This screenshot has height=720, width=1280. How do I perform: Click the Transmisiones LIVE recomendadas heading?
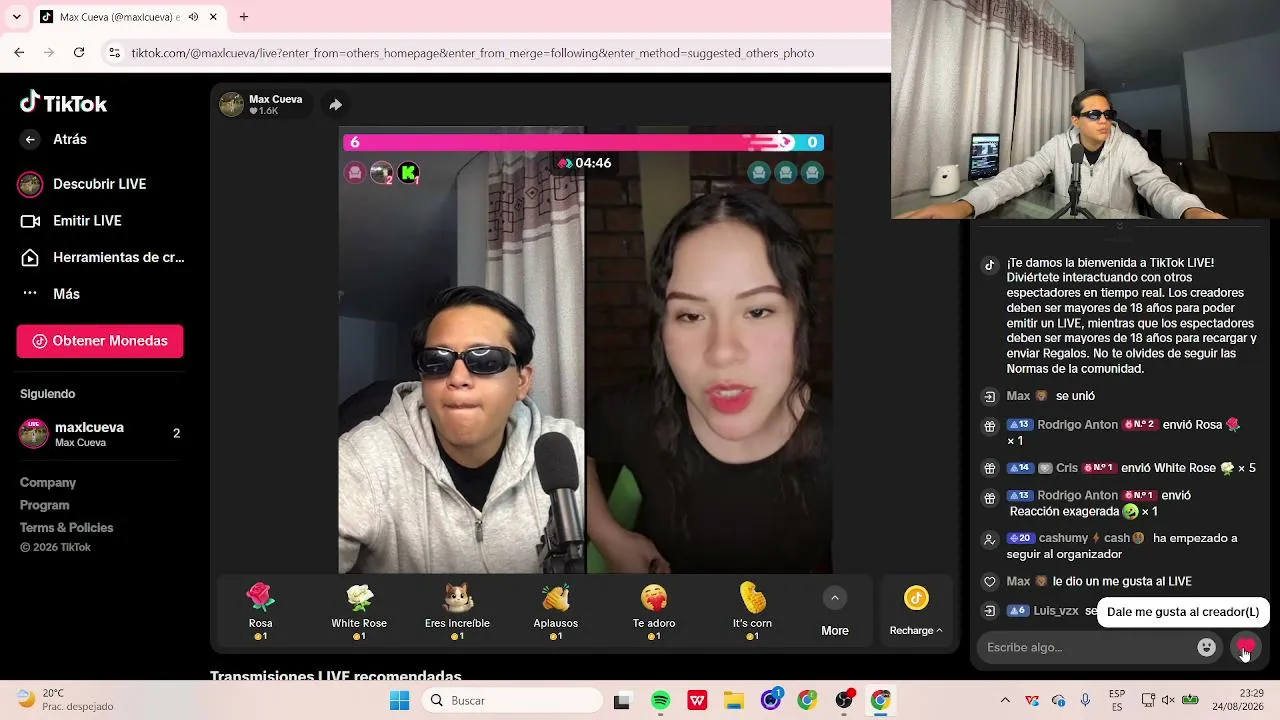click(336, 674)
